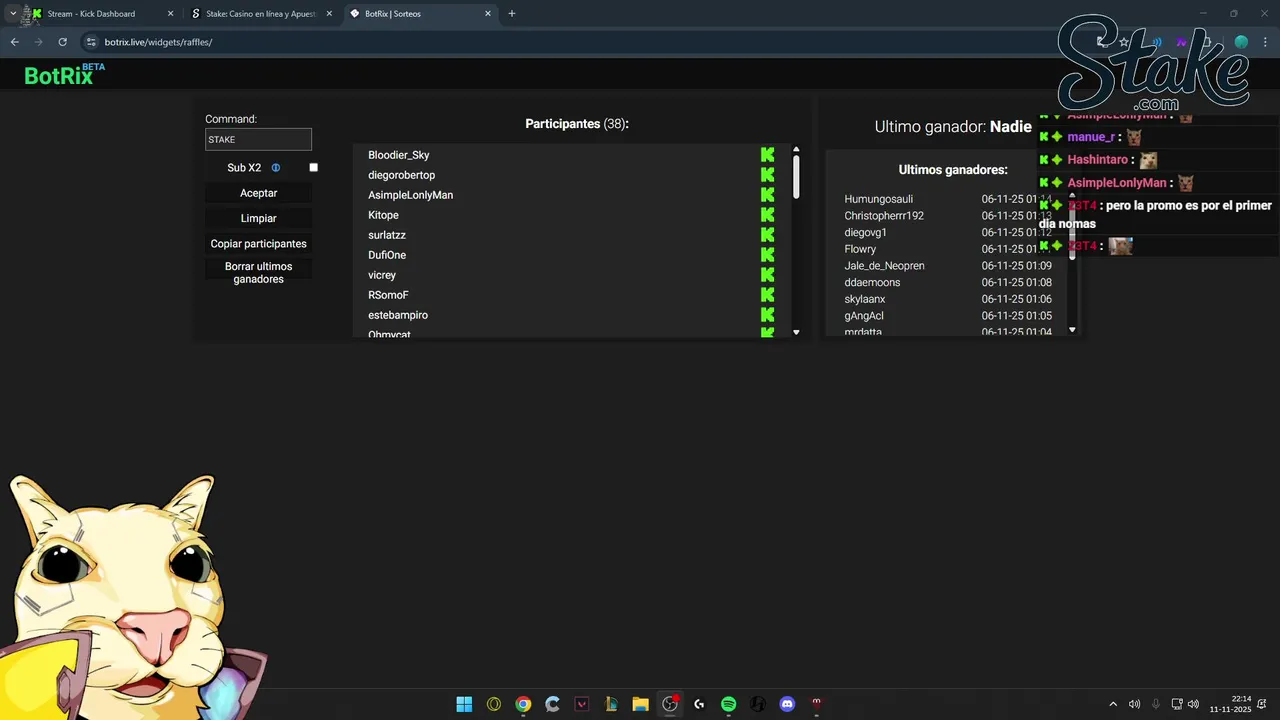Click the Kick icon next to RSomoF
1280x720 pixels.
tap(767, 295)
